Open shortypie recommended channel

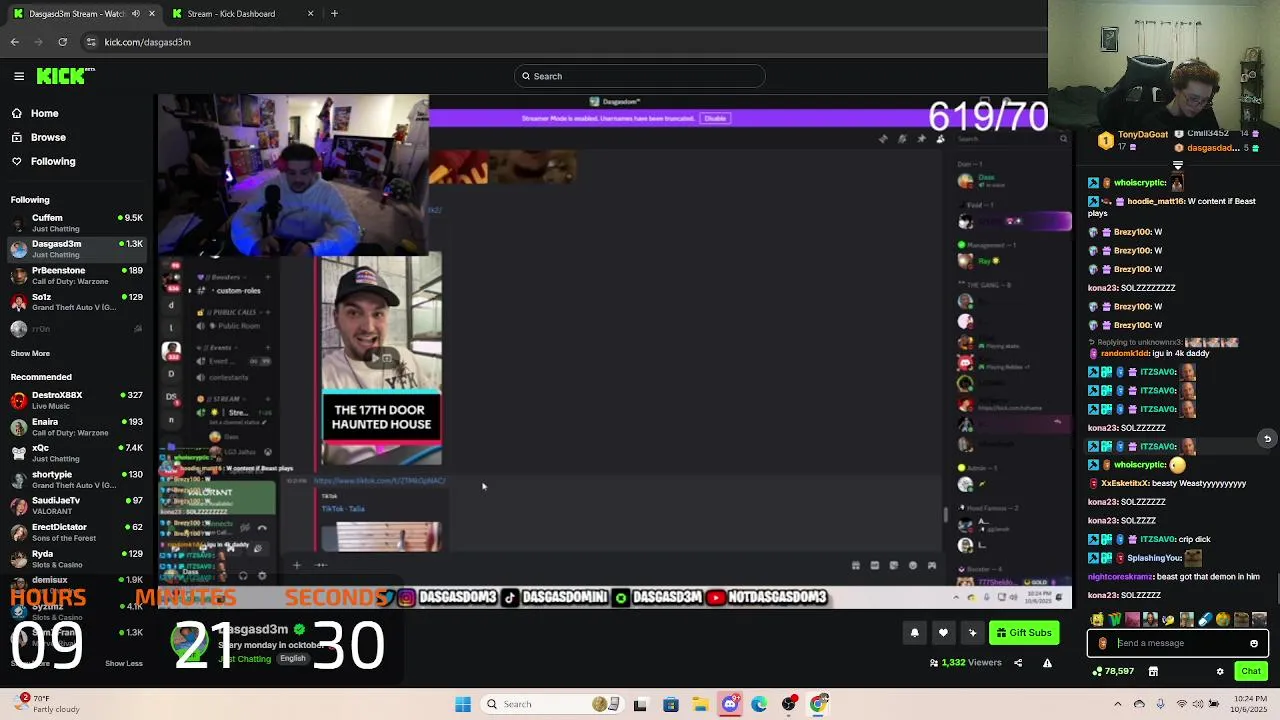coord(78,480)
